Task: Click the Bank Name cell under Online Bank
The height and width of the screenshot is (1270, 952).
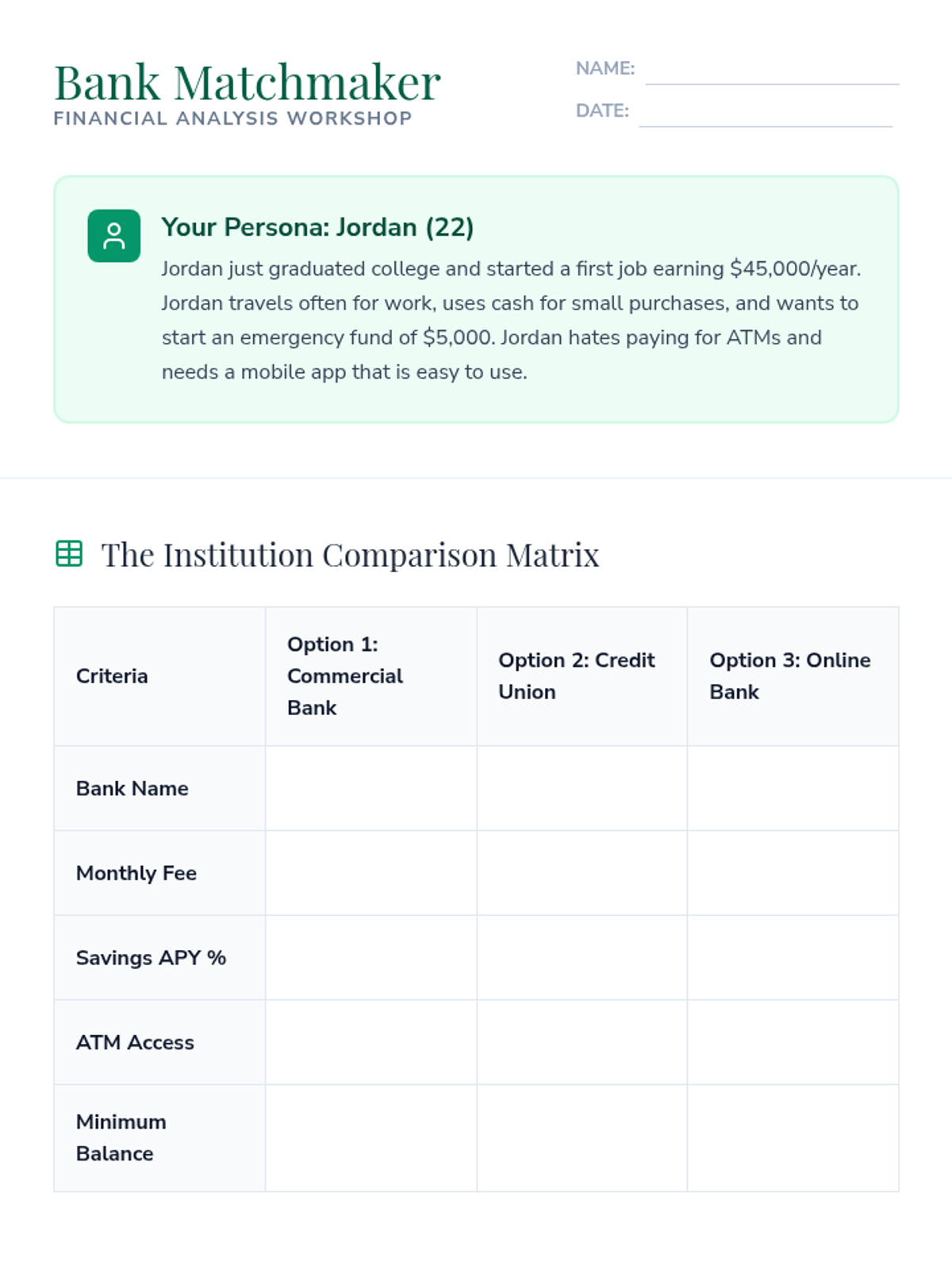Action: [793, 788]
